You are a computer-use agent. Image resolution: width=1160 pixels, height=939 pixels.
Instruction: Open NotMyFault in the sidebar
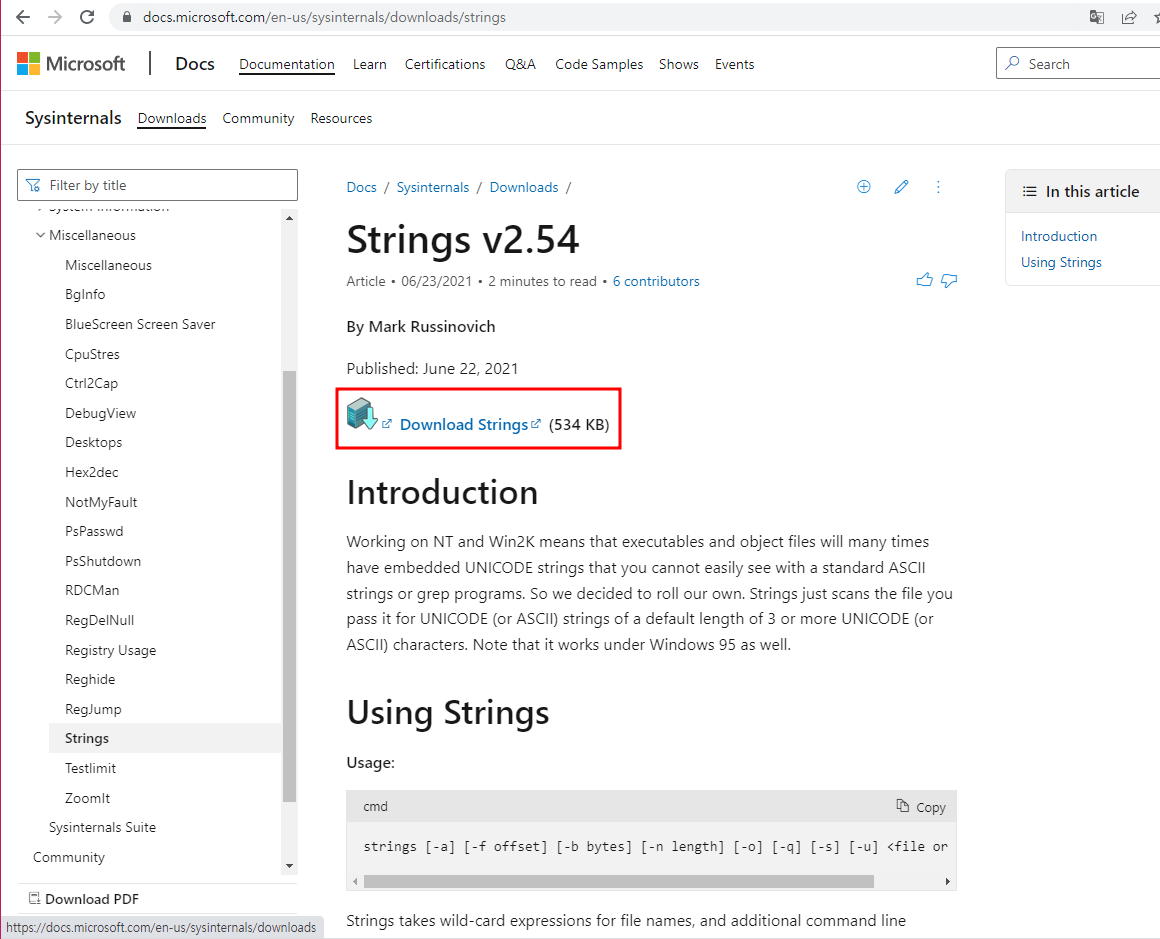101,502
